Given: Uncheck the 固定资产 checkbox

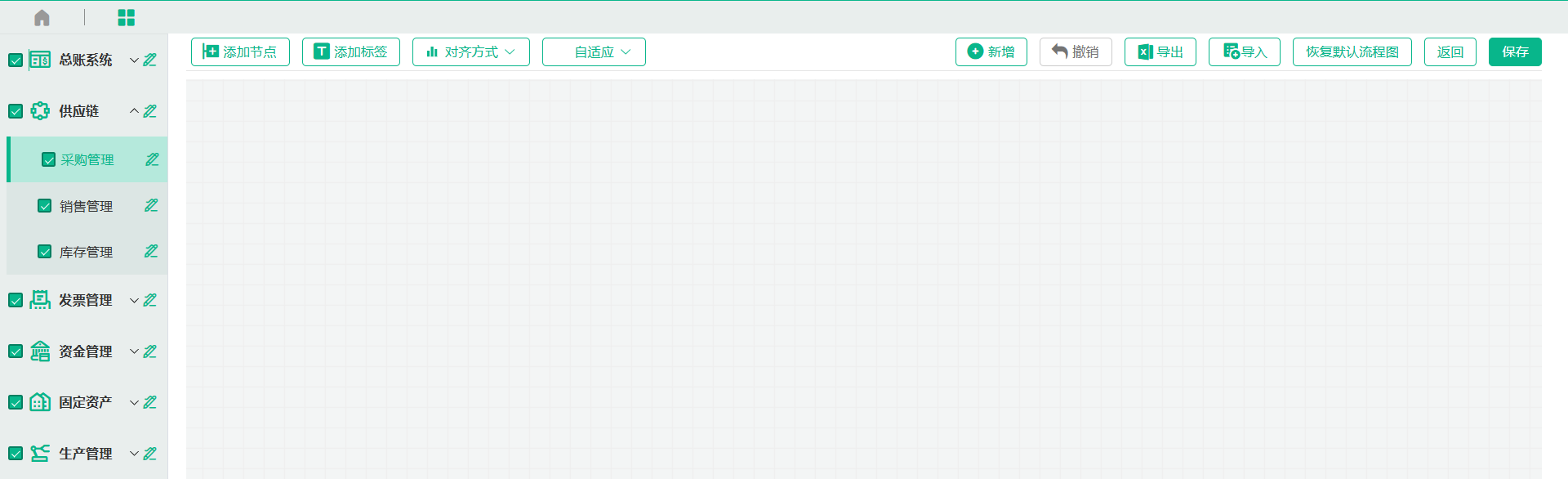Looking at the screenshot, I should pyautogui.click(x=16, y=403).
